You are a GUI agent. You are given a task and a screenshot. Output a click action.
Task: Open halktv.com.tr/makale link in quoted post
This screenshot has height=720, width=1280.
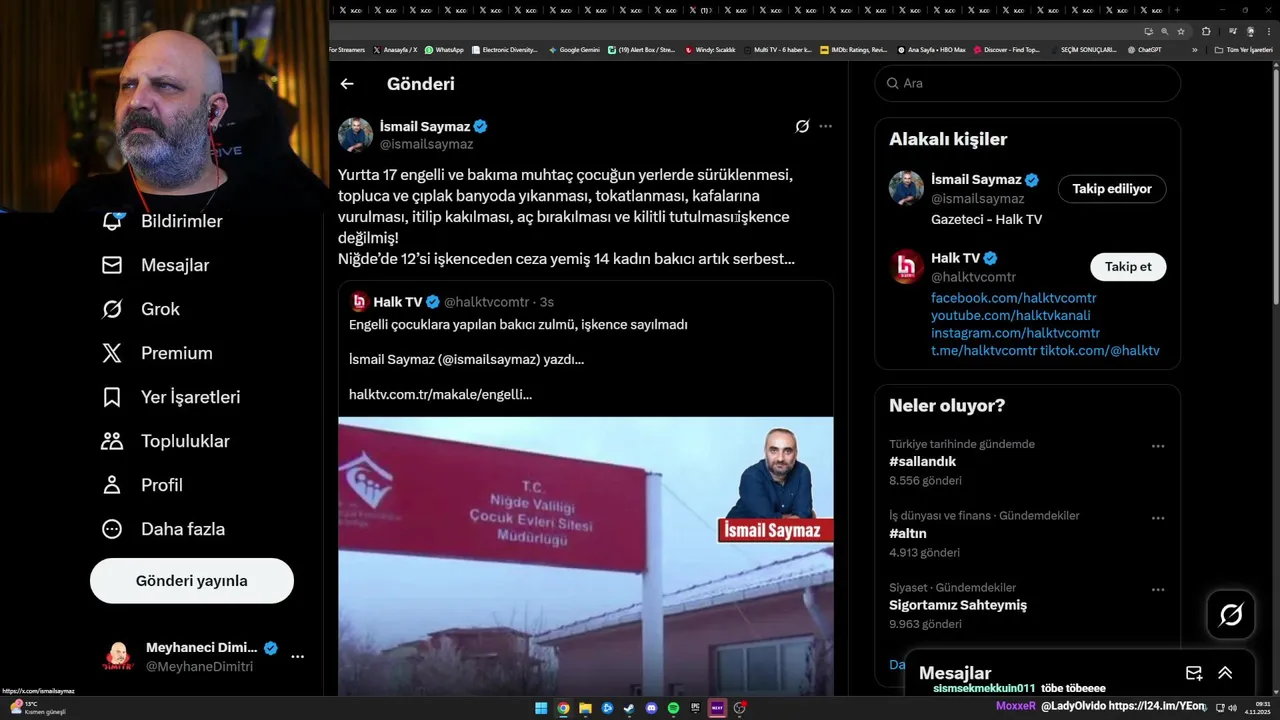pos(440,394)
